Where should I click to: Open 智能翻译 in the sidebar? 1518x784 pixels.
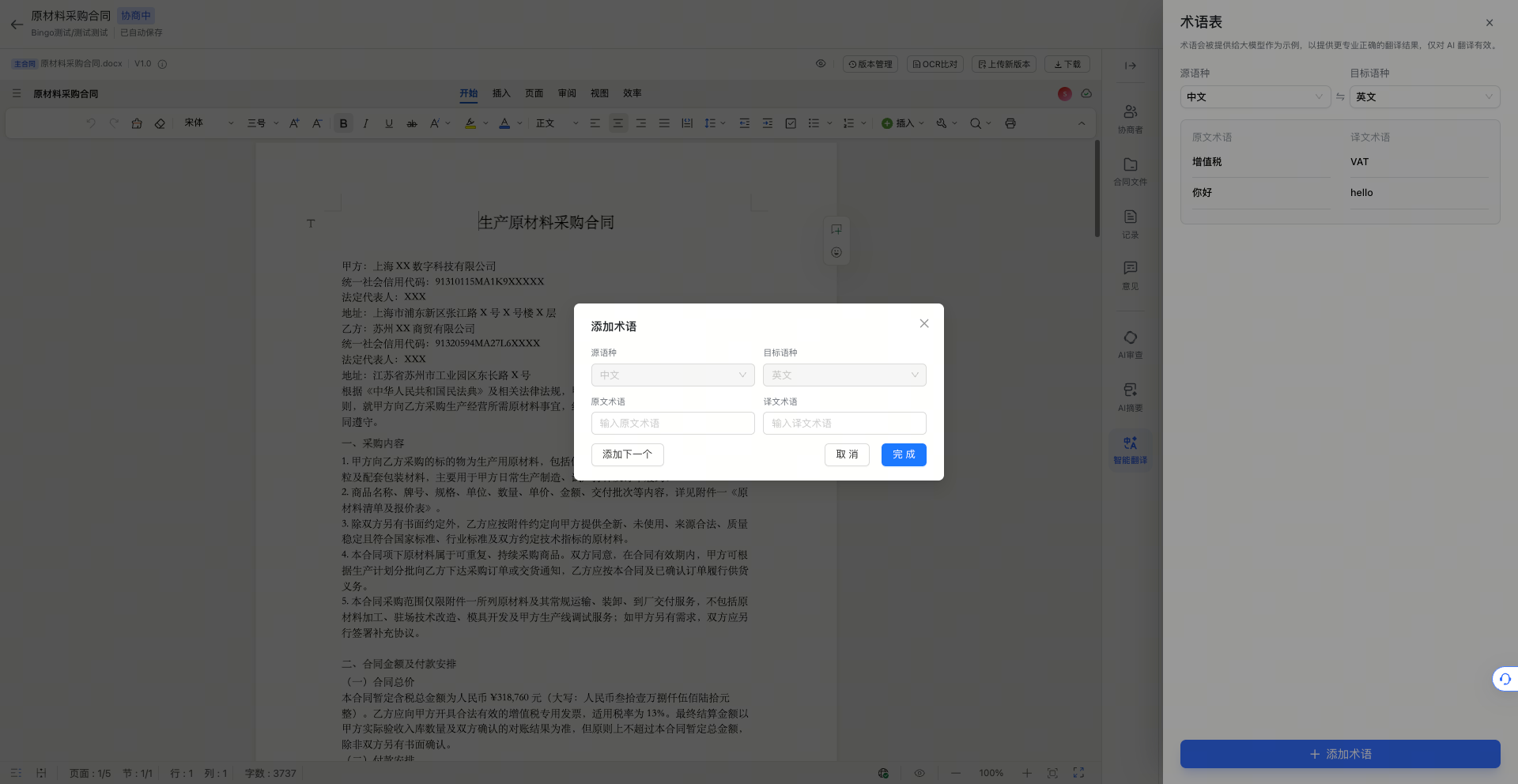[x=1131, y=449]
